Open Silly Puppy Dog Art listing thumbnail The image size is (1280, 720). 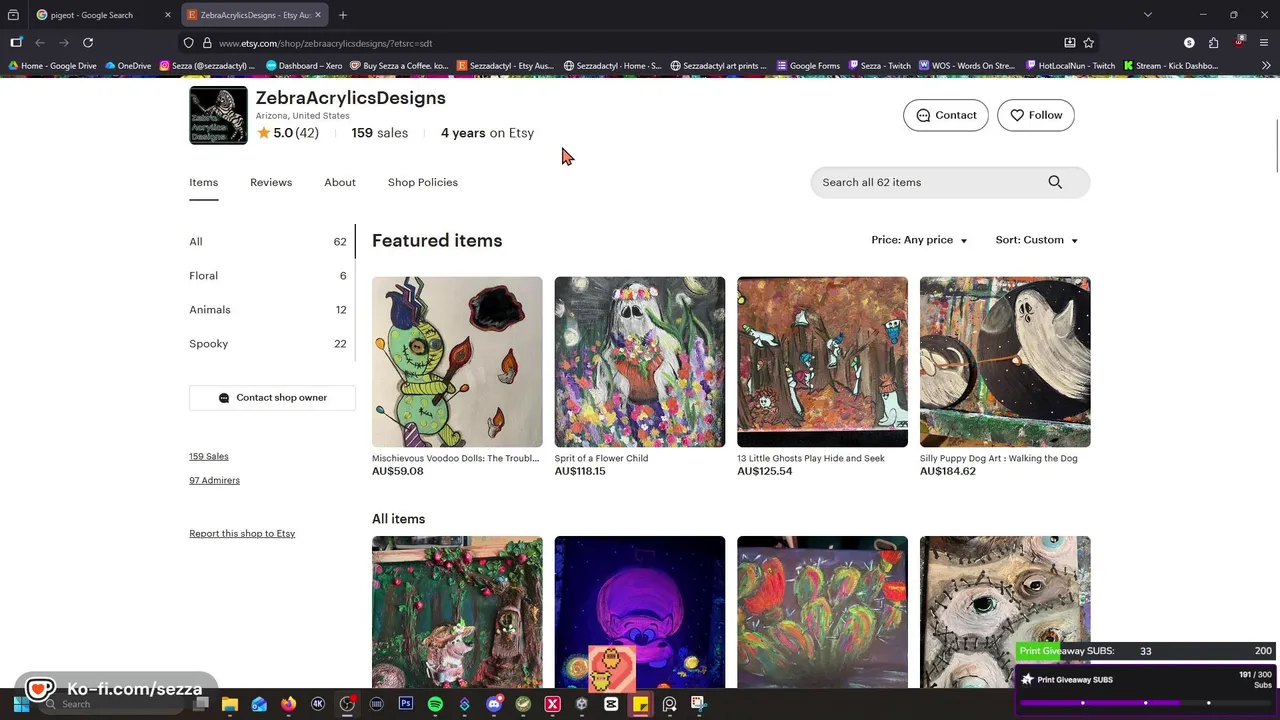coord(1005,362)
